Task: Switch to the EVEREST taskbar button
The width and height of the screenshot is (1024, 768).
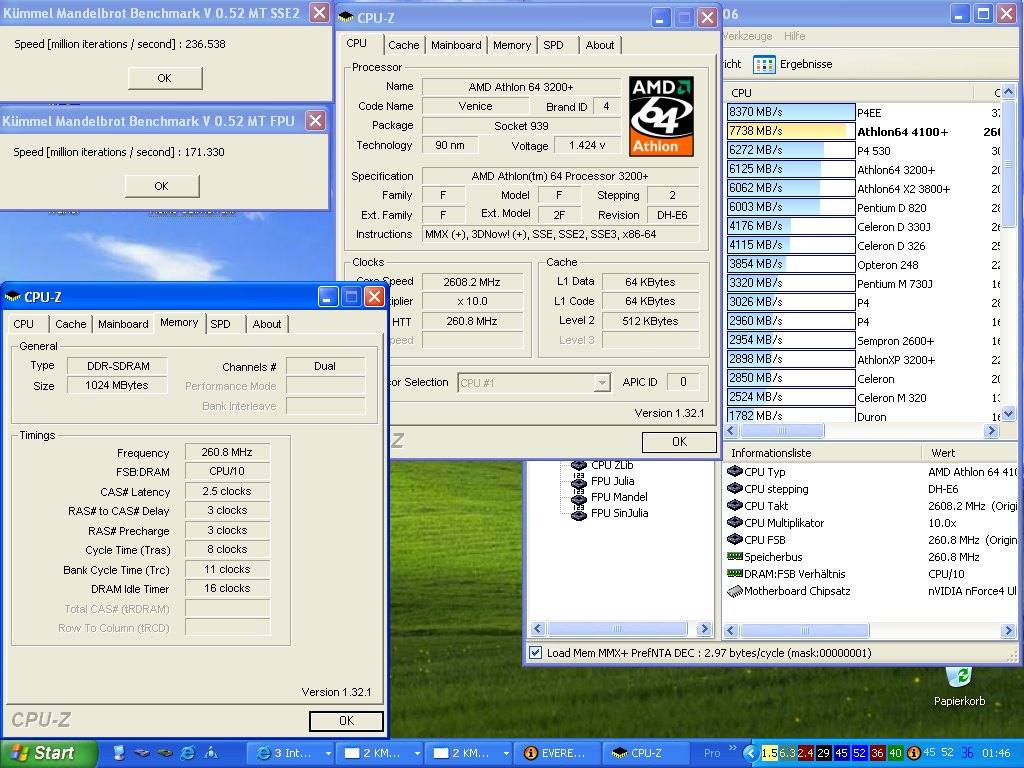Action: 556,753
